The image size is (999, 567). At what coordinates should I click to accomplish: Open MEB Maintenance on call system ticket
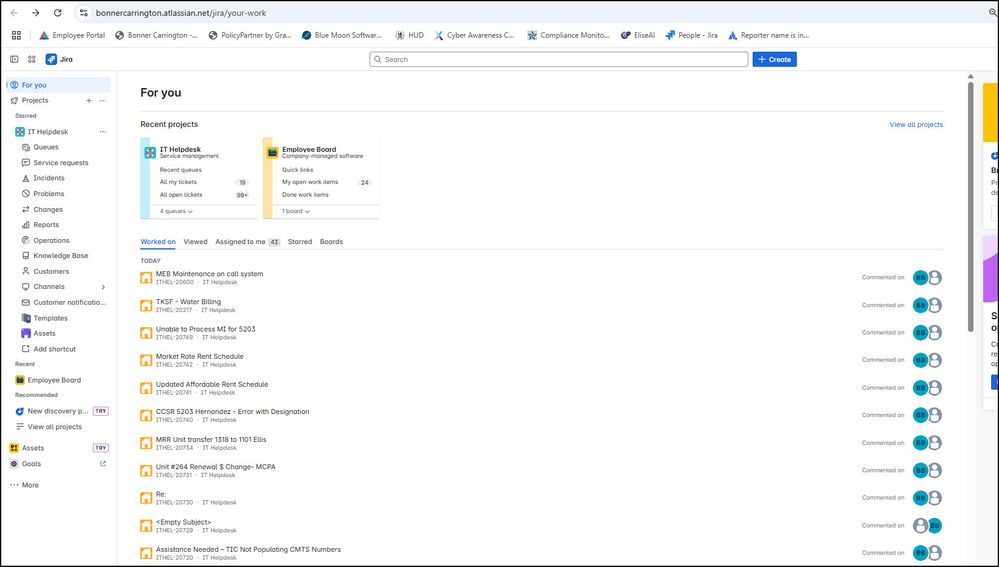tap(210, 274)
